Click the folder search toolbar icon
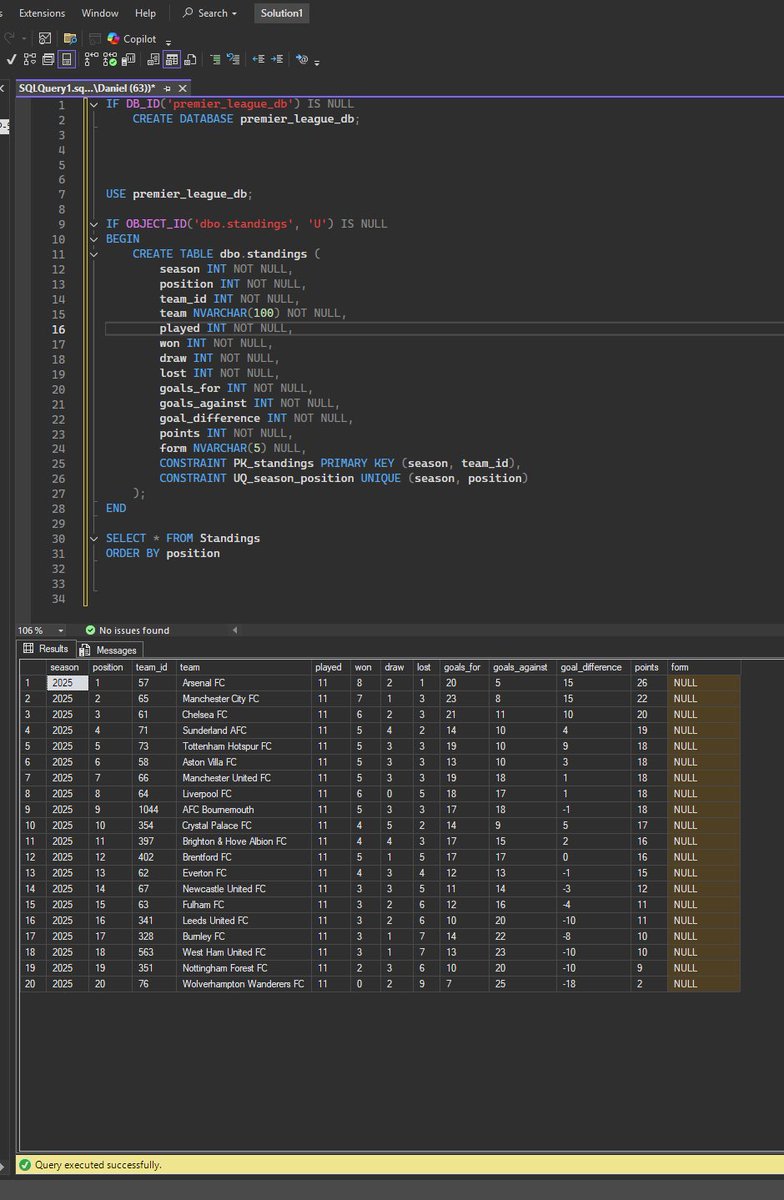 click(70, 38)
